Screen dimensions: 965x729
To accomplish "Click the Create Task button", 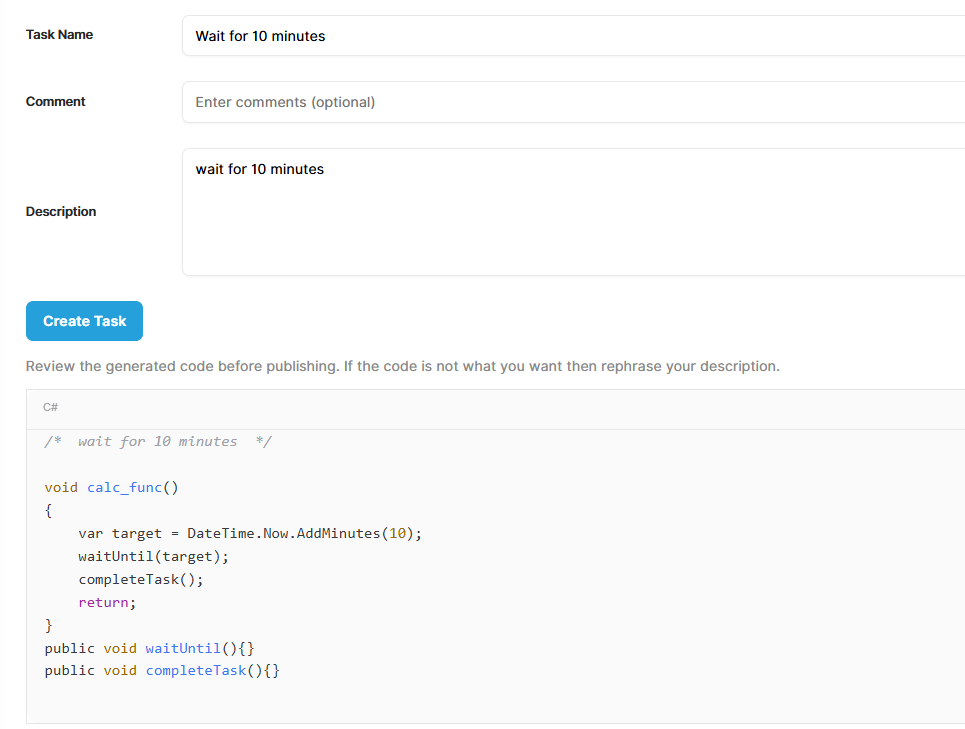I will click(x=84, y=321).
